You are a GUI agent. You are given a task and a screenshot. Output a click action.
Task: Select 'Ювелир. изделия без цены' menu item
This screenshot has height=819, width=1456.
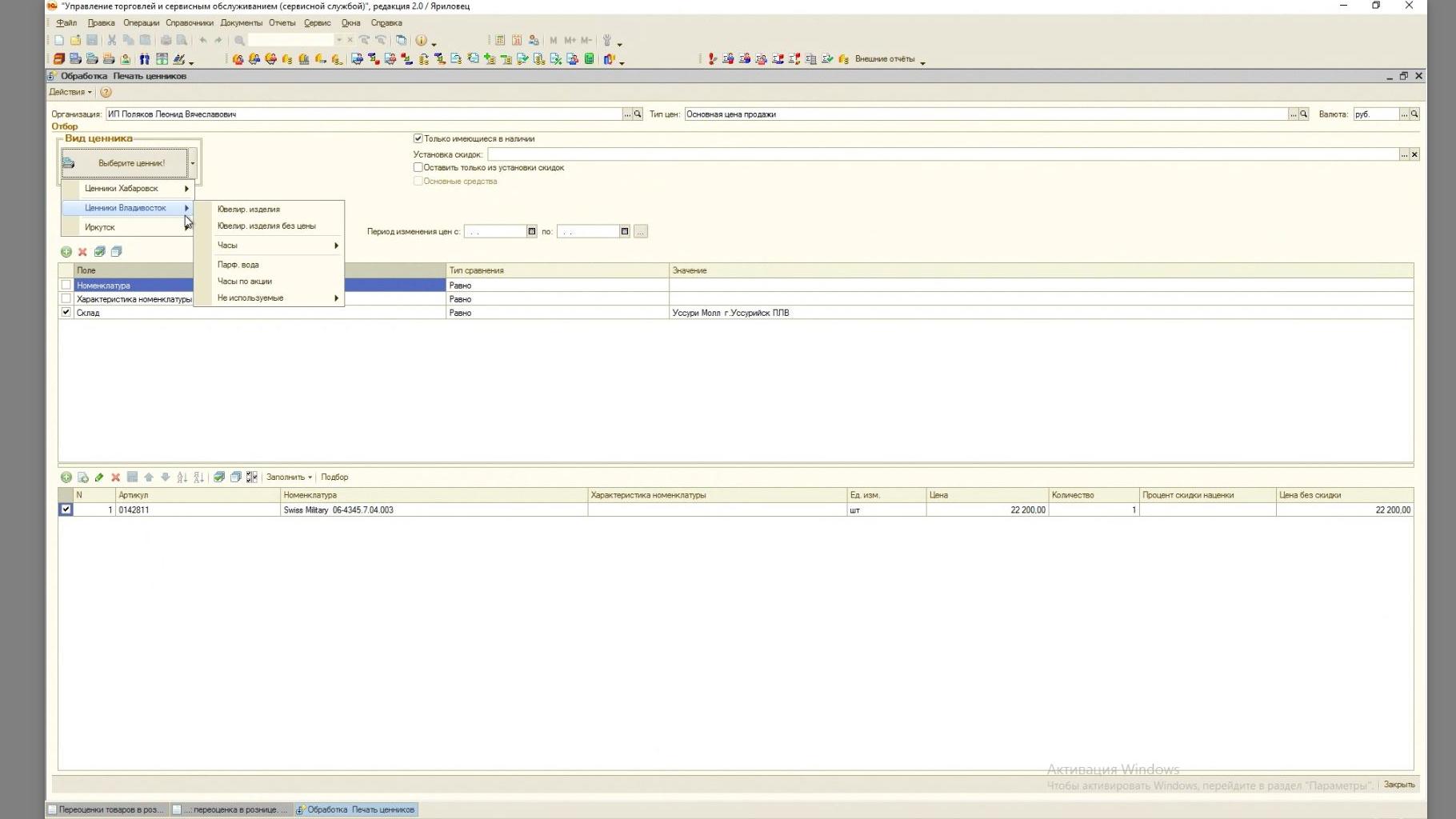coord(269,226)
